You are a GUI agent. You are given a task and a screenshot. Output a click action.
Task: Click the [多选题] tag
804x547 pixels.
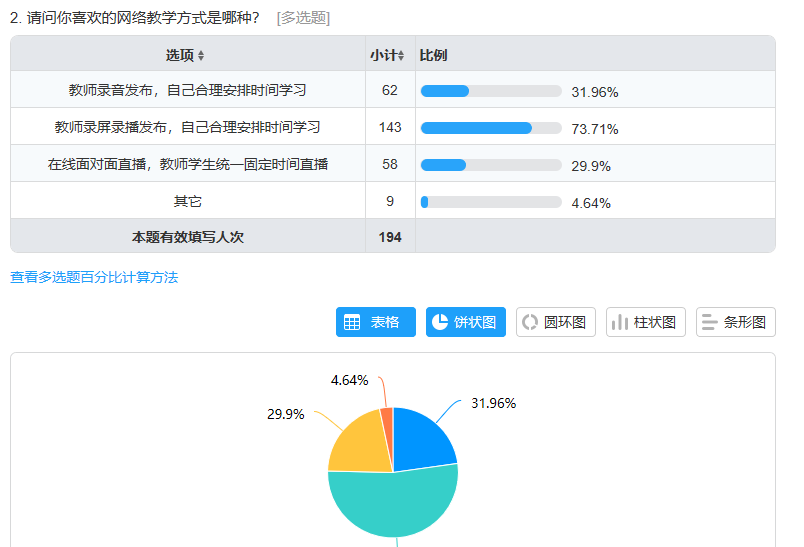(303, 18)
